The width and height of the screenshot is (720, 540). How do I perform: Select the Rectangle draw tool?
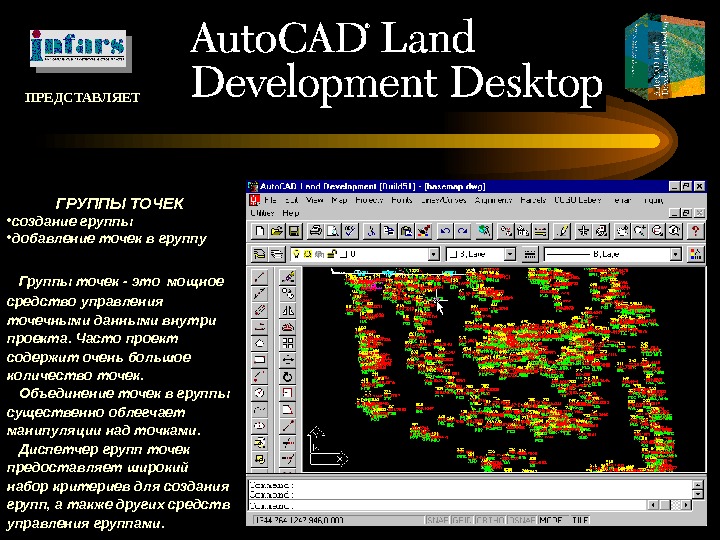260,360
